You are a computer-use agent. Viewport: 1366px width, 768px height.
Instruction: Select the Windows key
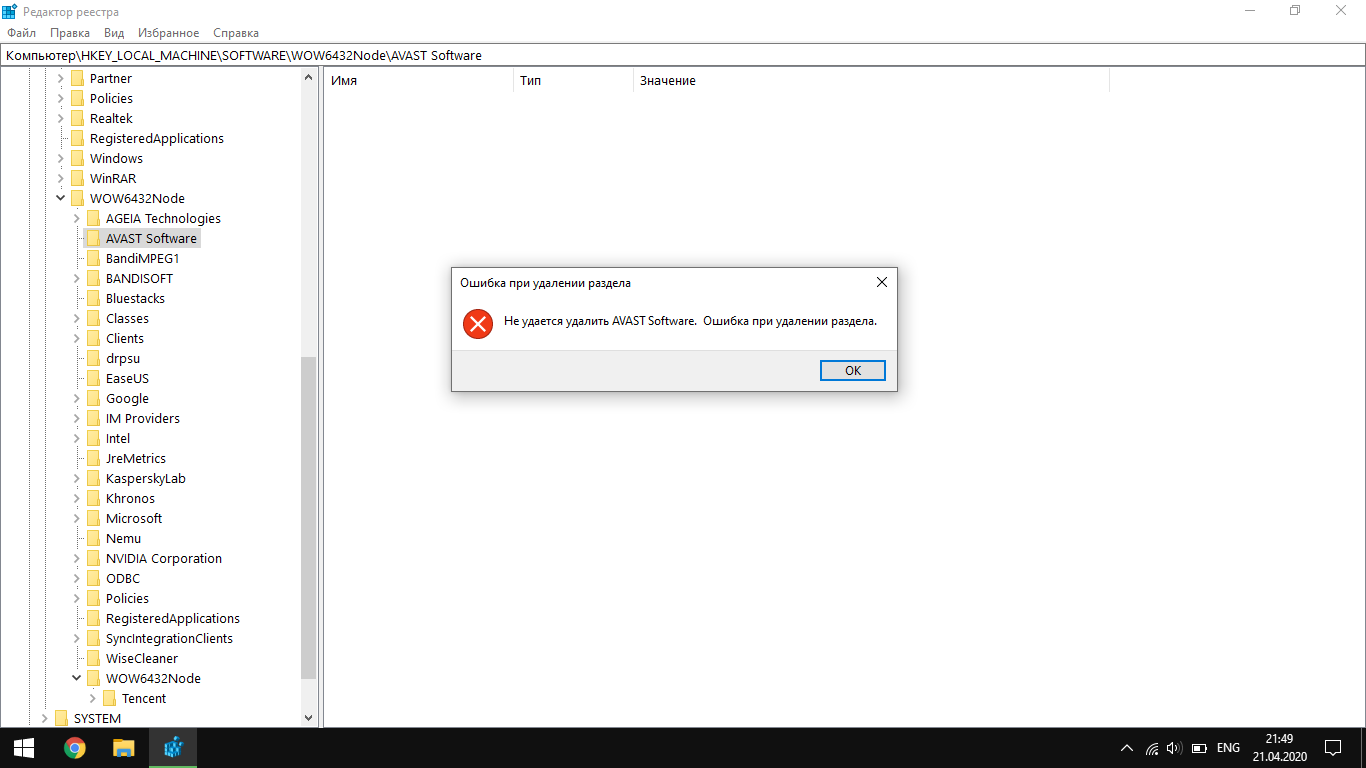[116, 158]
